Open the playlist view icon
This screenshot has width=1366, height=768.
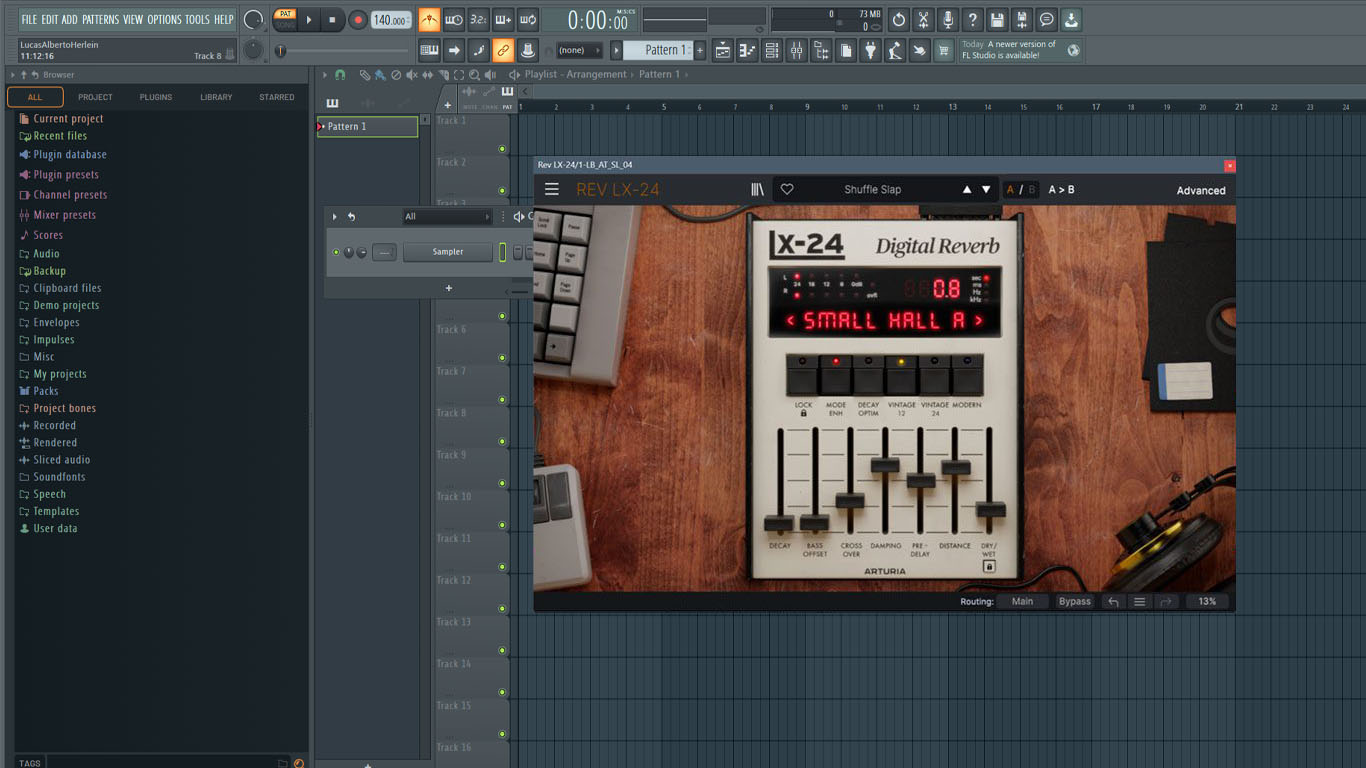(x=722, y=50)
